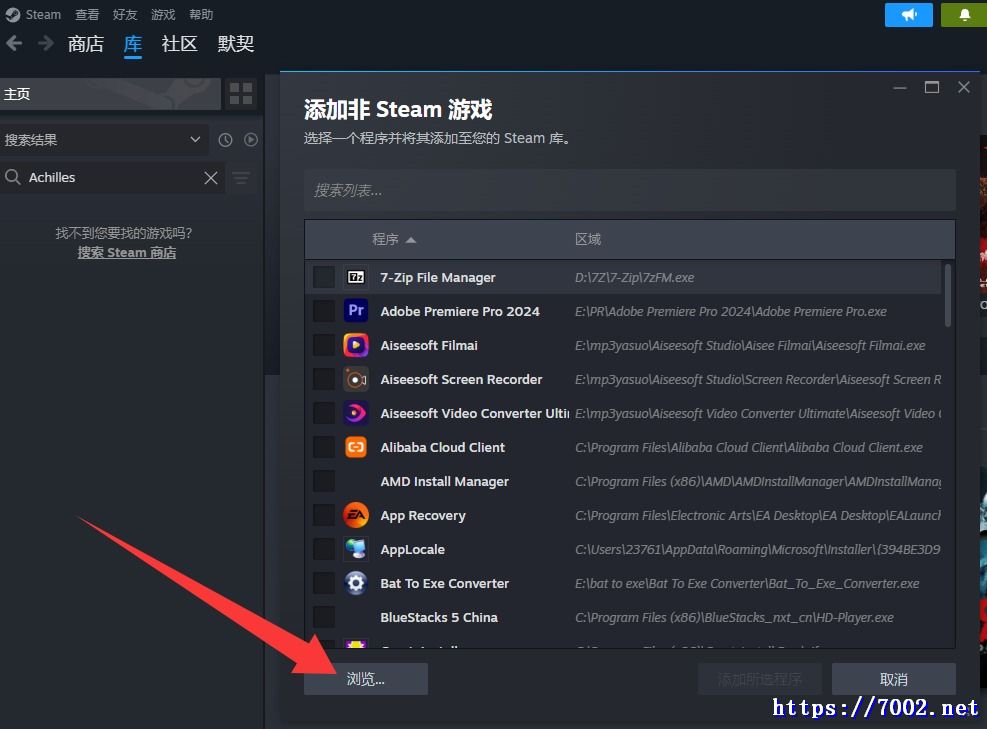
Task: Go forward with the right arrow
Action: 45,43
